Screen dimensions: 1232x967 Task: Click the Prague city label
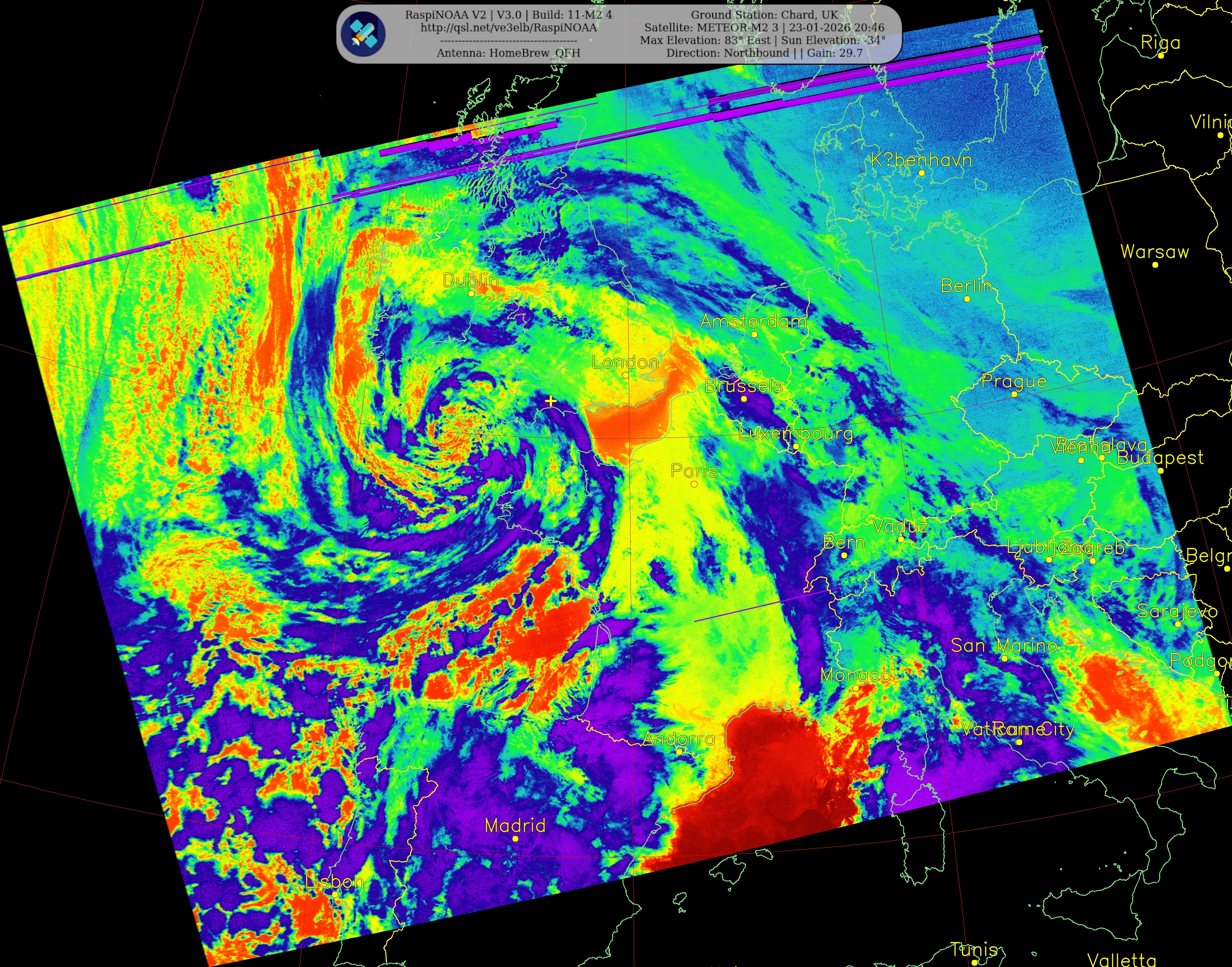pyautogui.click(x=1013, y=381)
